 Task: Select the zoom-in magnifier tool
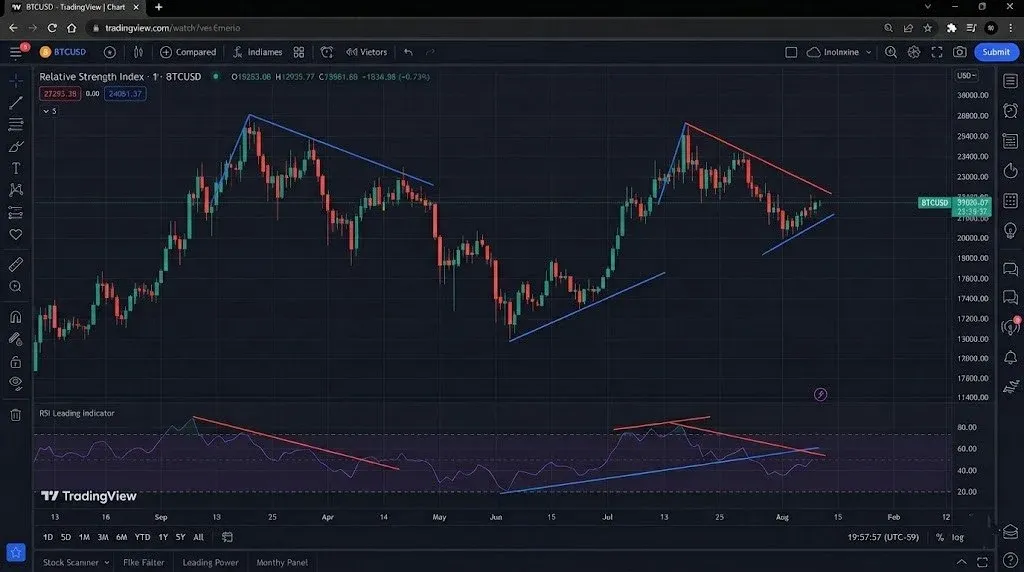tap(16, 287)
